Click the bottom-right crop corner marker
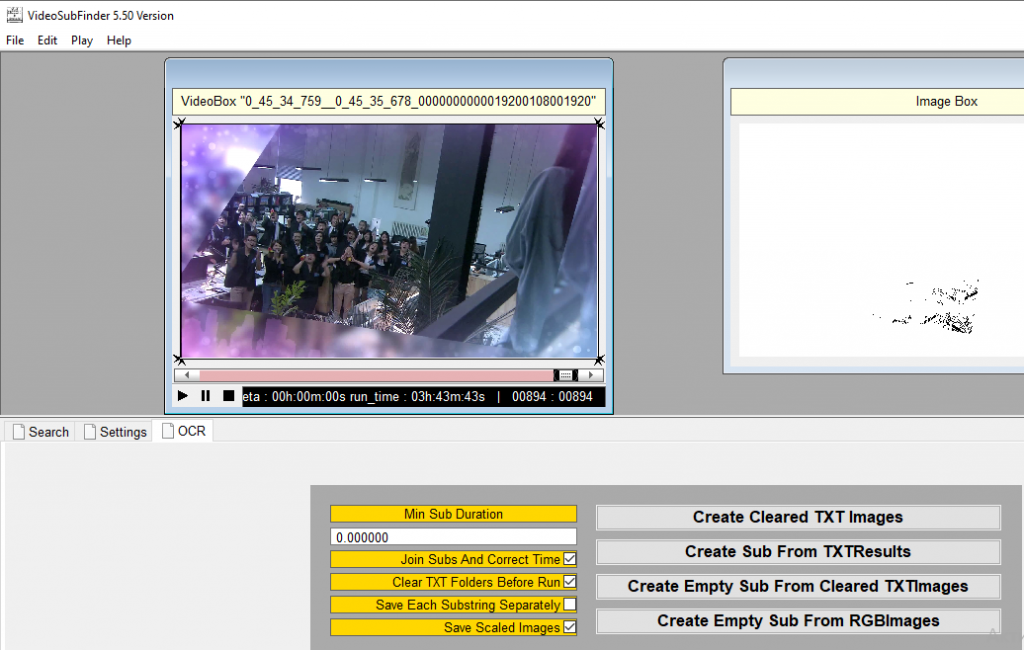This screenshot has height=650, width=1024. coord(599,359)
